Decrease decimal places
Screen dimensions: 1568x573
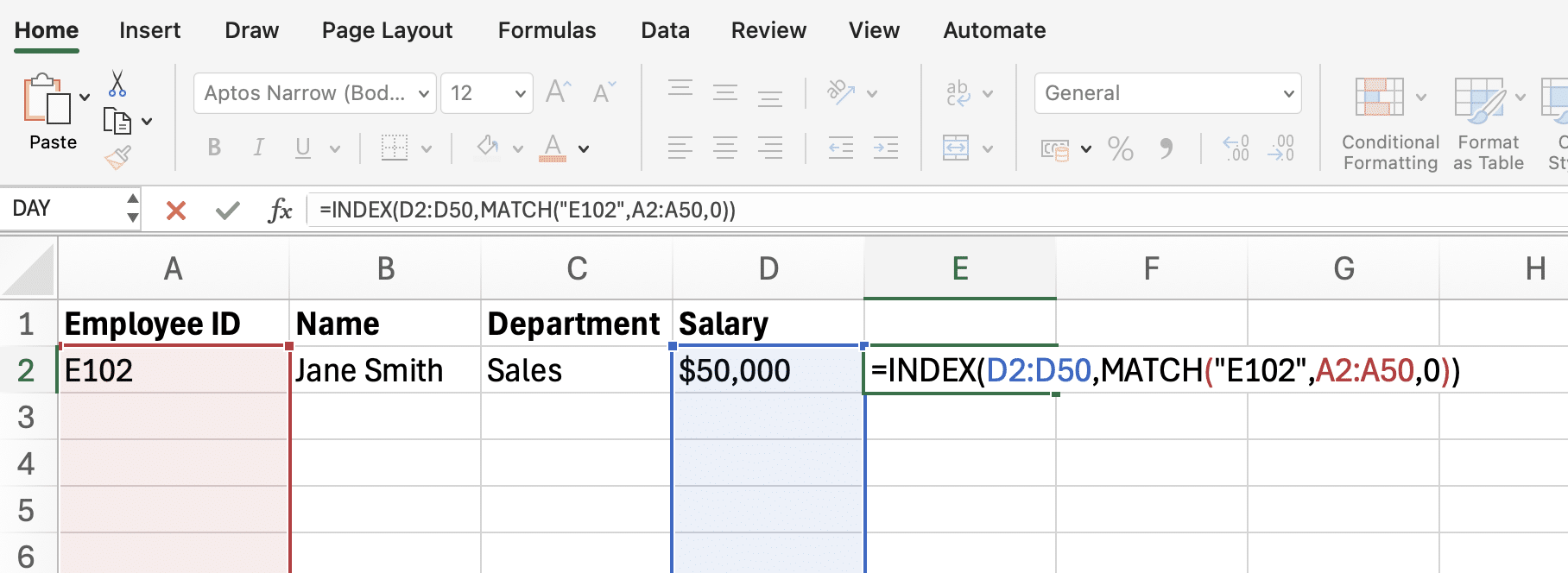(1281, 148)
